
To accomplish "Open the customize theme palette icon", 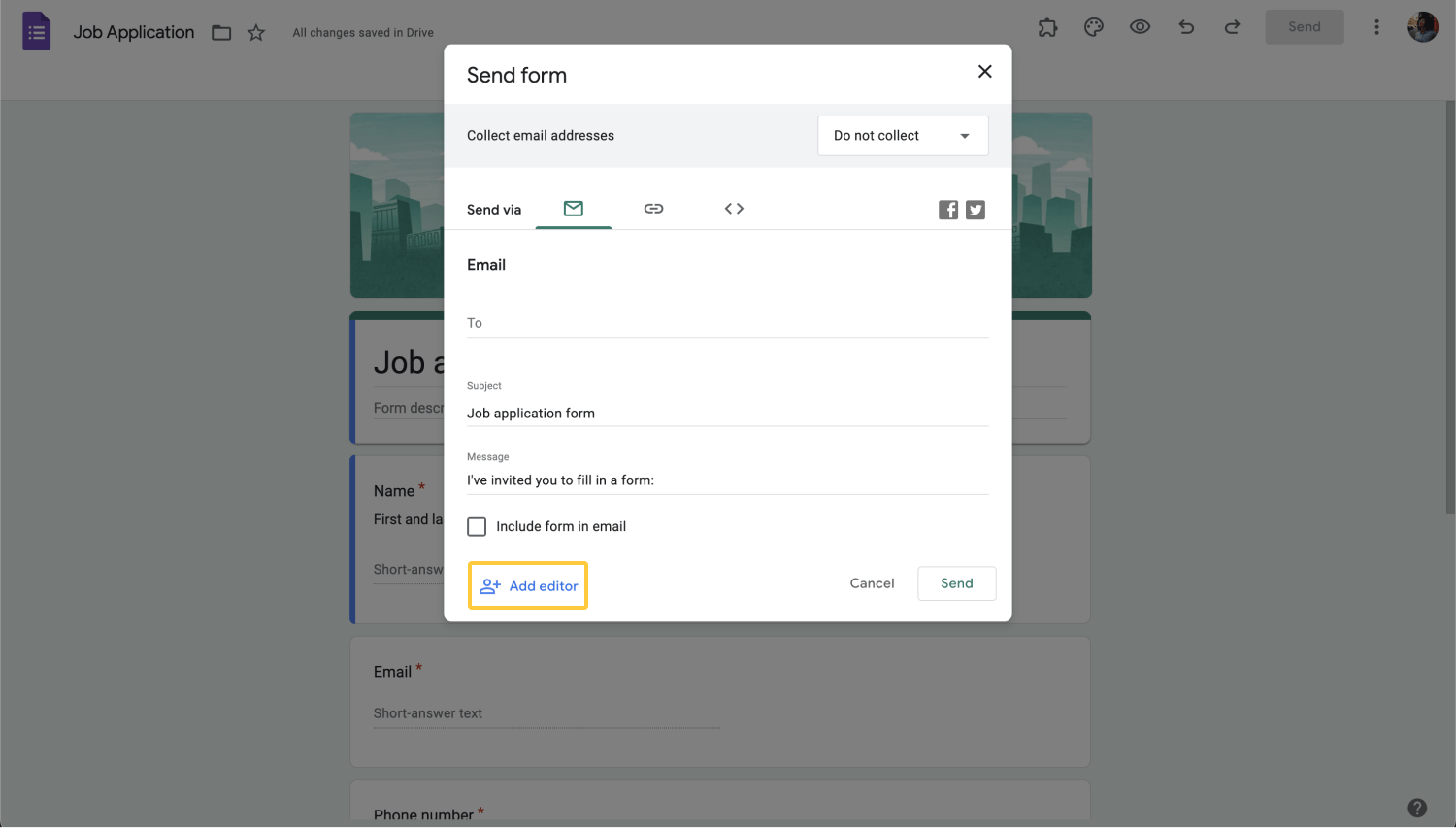I will coord(1094,27).
